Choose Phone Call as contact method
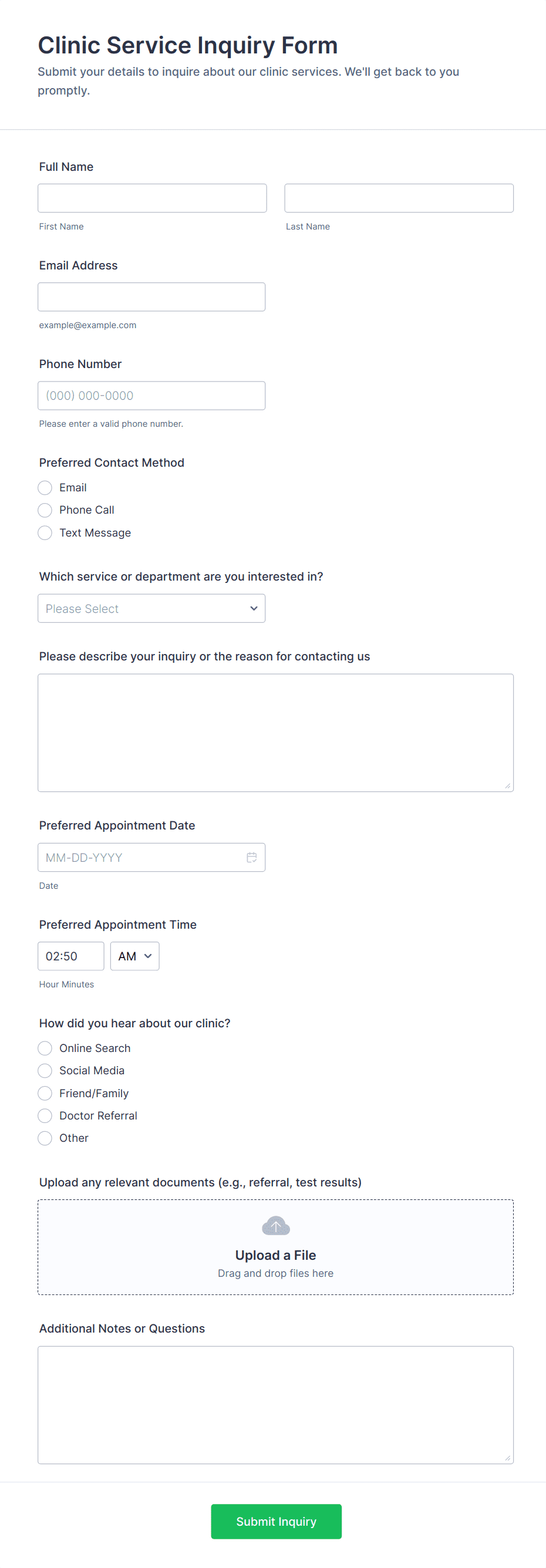This screenshot has width=546, height=1568. [x=45, y=510]
